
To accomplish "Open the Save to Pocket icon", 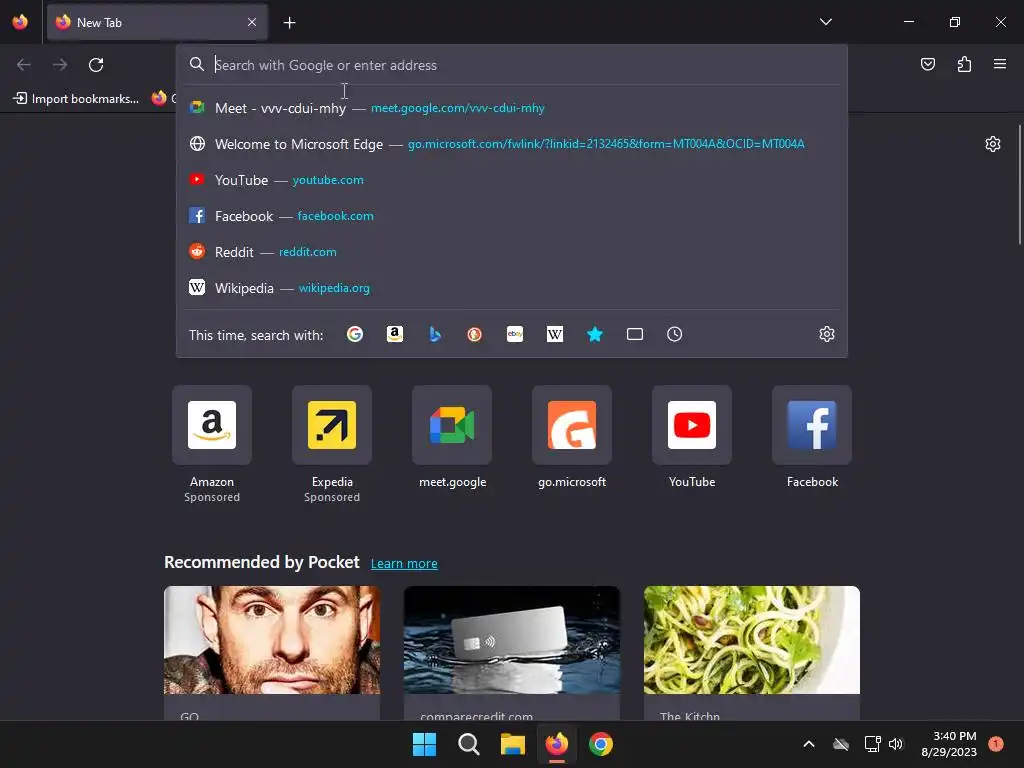I will click(x=927, y=64).
